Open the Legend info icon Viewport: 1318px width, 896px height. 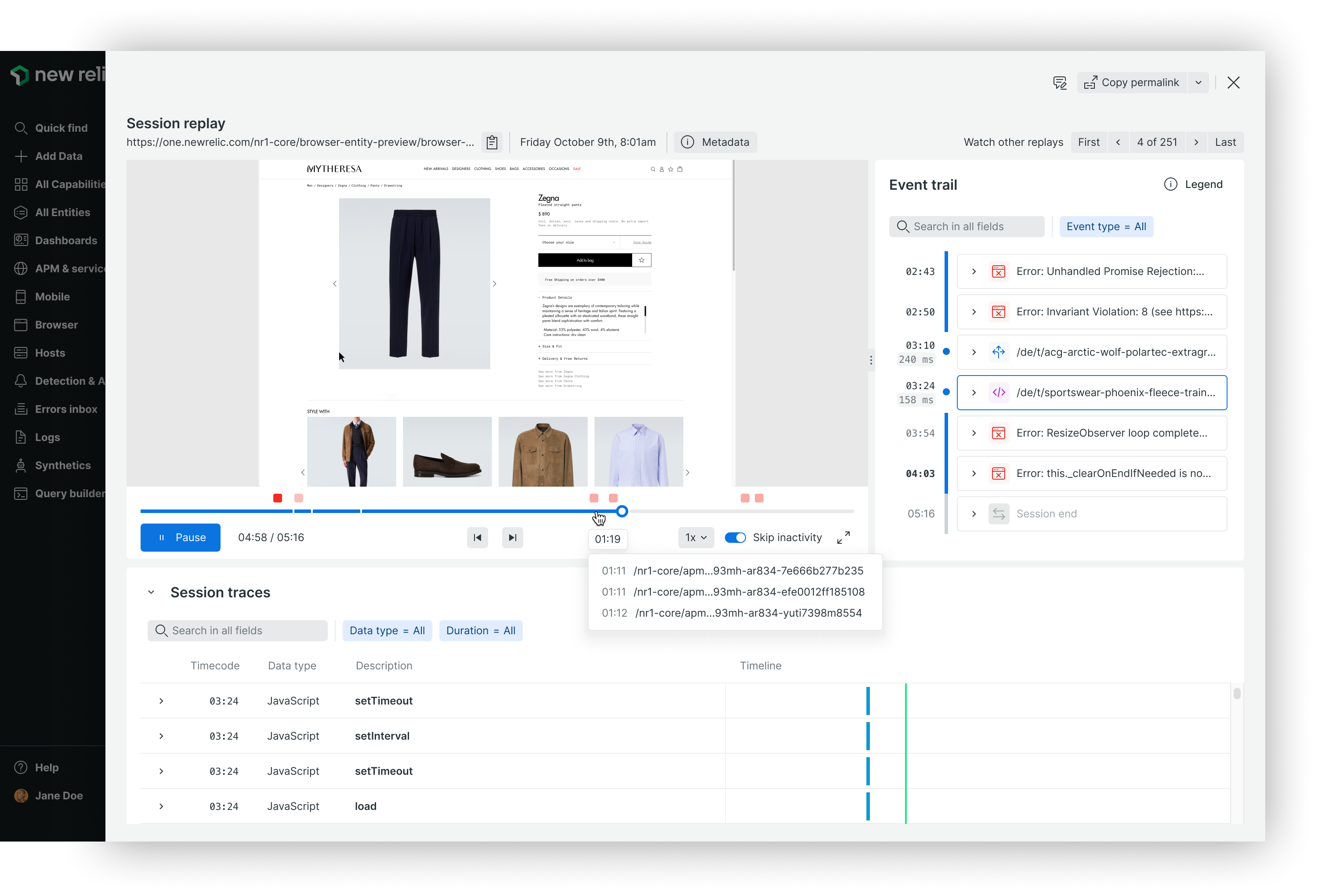1170,184
